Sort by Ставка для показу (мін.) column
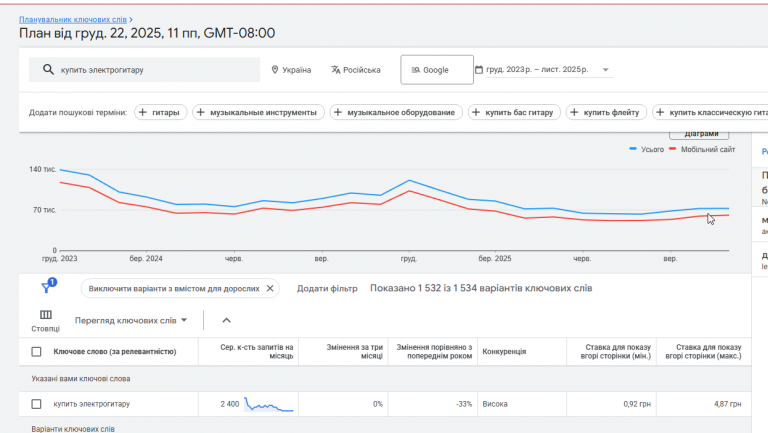Image resolution: width=768 pixels, height=433 pixels. click(615, 351)
